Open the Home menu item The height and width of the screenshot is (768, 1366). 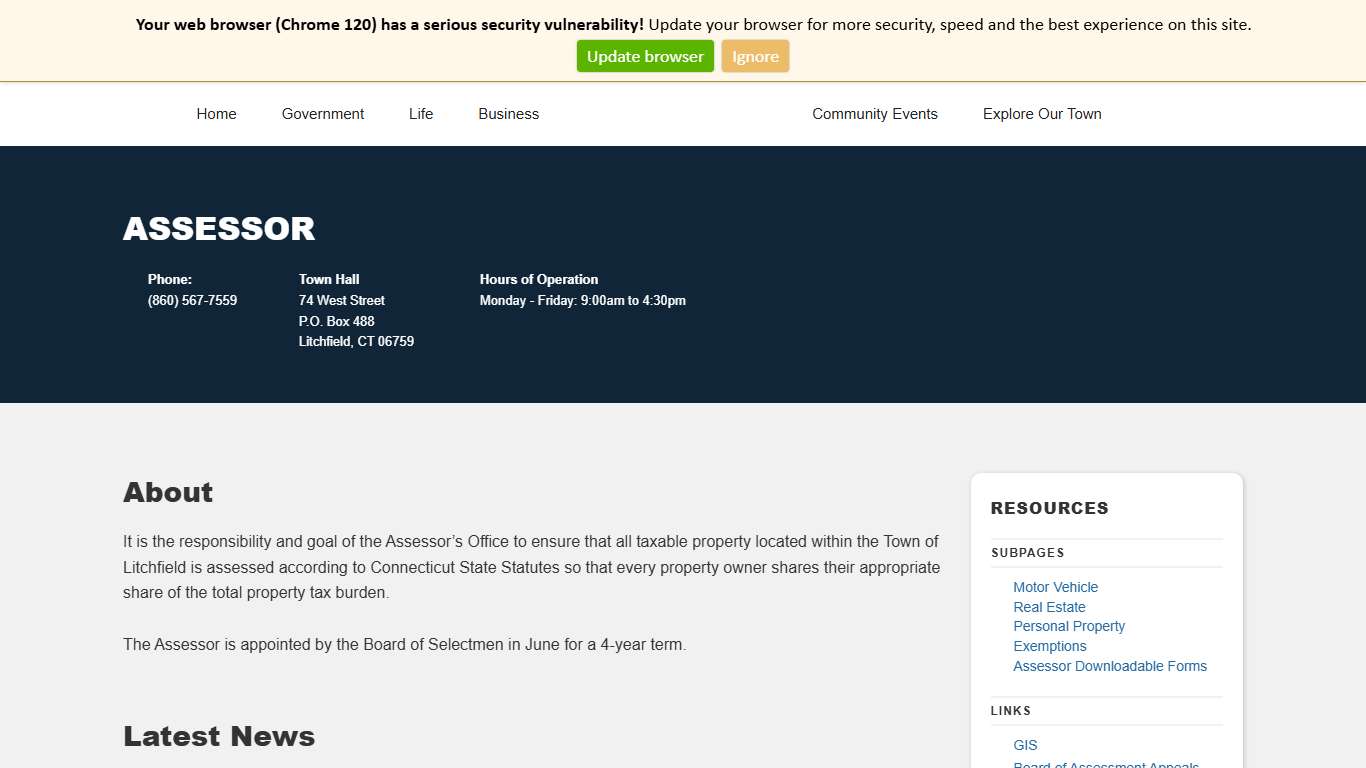pos(216,114)
